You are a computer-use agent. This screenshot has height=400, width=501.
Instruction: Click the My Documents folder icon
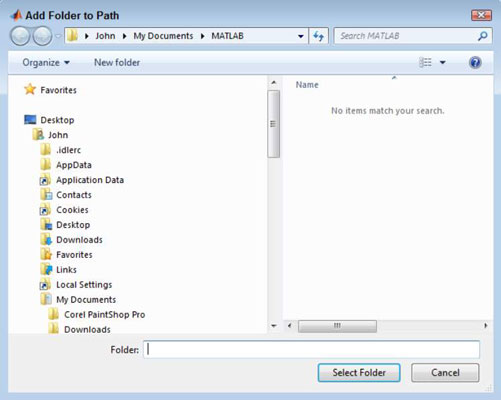46,299
